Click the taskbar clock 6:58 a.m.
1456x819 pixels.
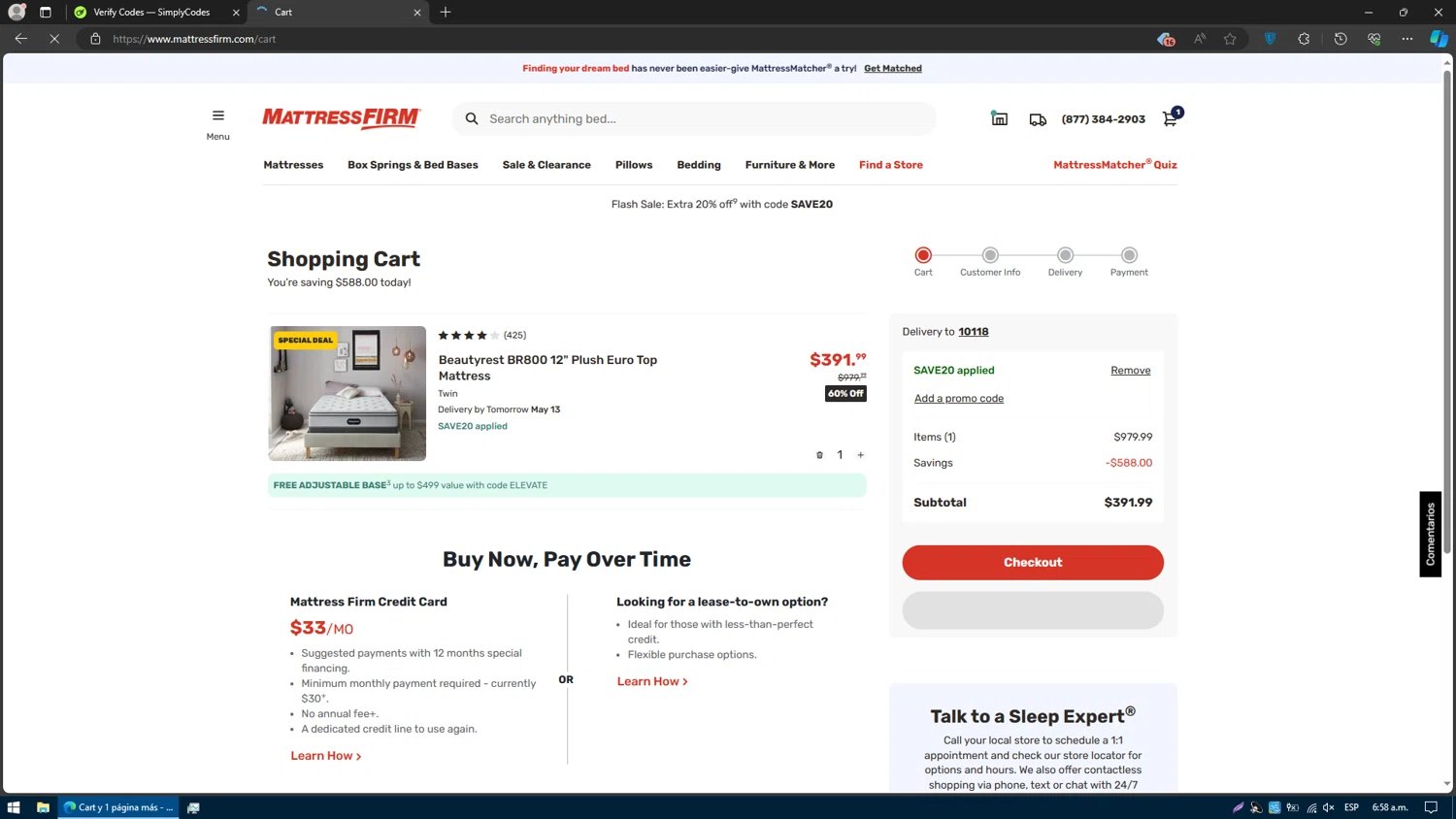1390,807
